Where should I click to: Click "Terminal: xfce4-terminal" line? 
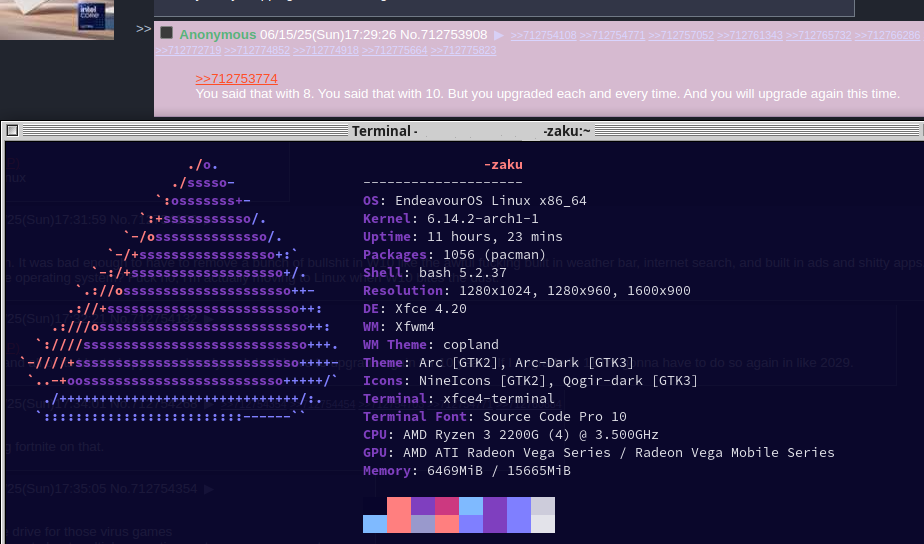click(459, 398)
